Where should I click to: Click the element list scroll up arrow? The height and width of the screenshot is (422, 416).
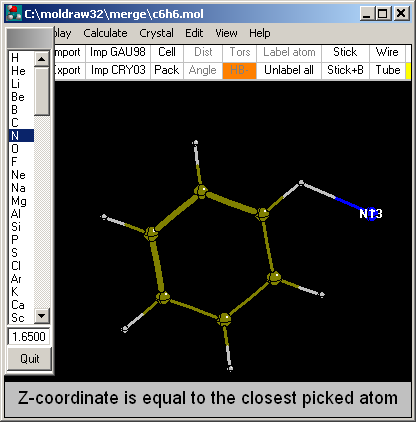pyautogui.click(x=42, y=59)
